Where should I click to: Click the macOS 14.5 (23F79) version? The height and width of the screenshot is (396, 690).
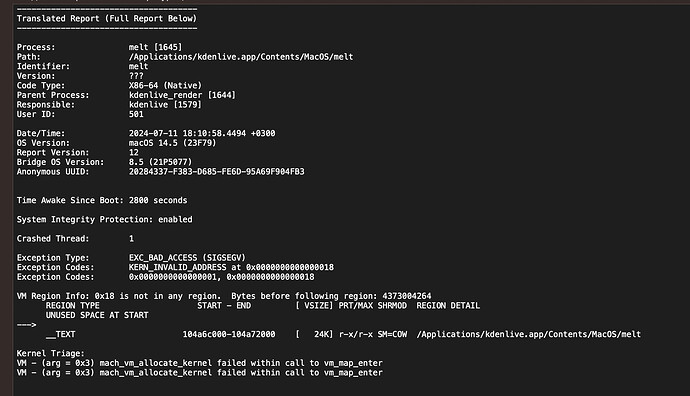coord(172,143)
